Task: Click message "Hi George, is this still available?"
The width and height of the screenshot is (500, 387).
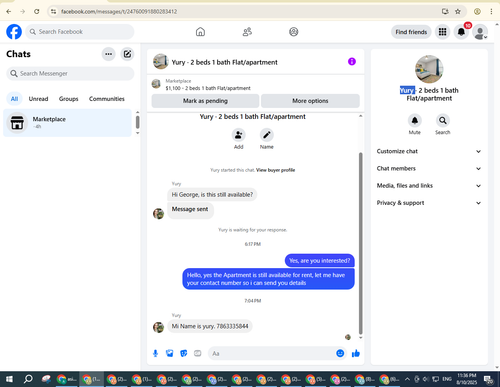Action: (x=212, y=195)
